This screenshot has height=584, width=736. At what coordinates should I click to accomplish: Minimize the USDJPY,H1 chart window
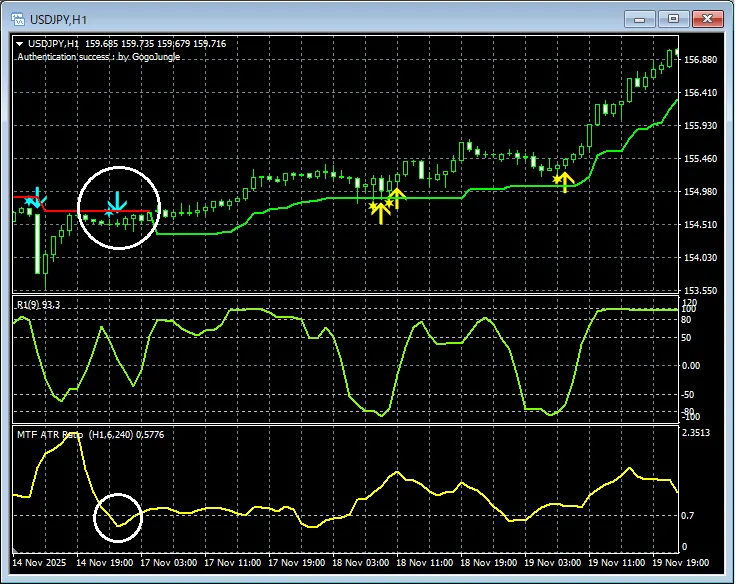click(639, 19)
